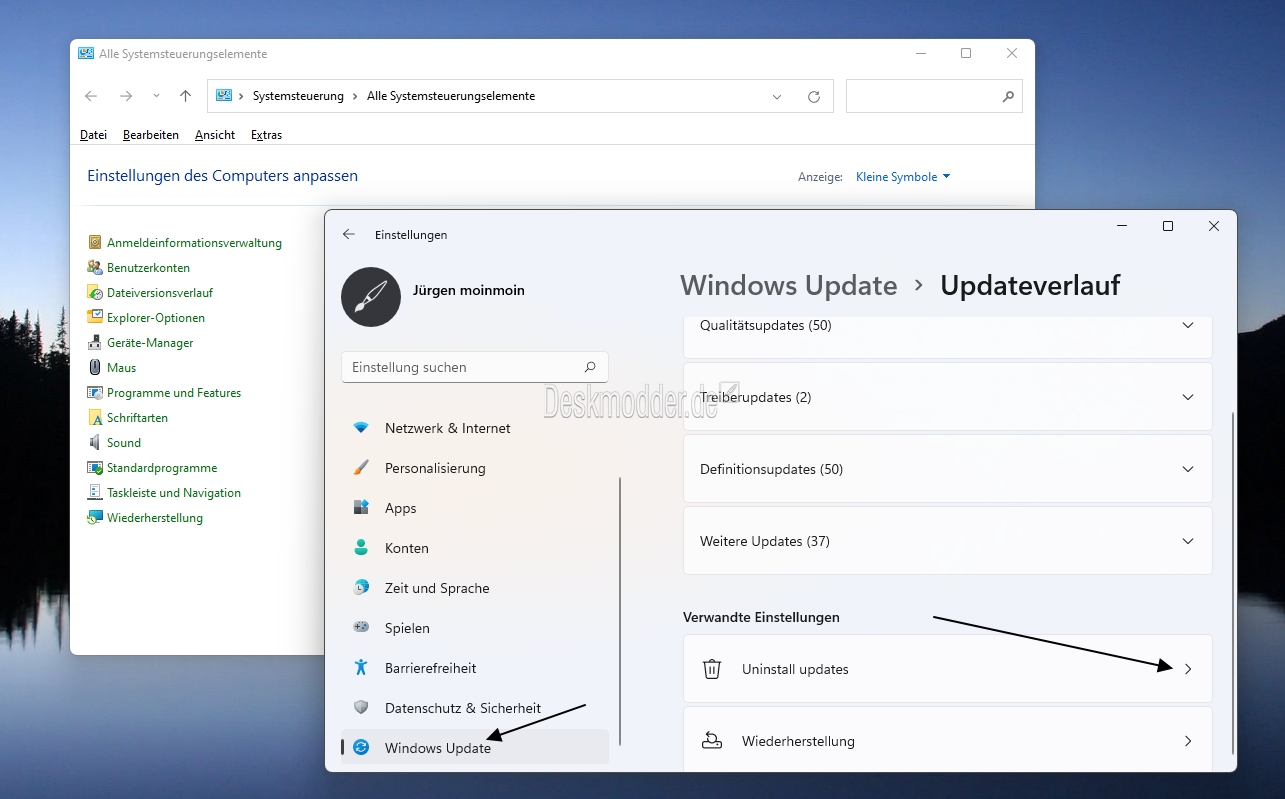Click the search magnifier in Einstellung suchen
The height and width of the screenshot is (799, 1285).
(x=590, y=367)
